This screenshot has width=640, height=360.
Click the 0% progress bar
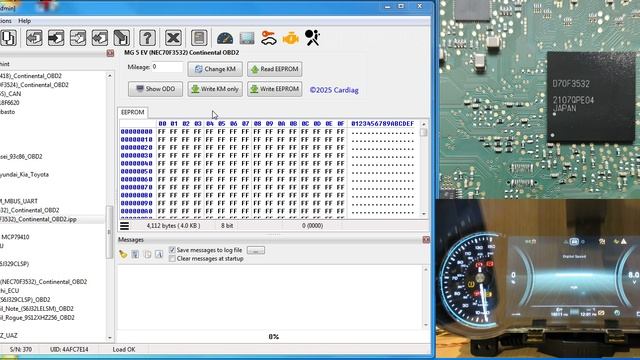[273, 337]
